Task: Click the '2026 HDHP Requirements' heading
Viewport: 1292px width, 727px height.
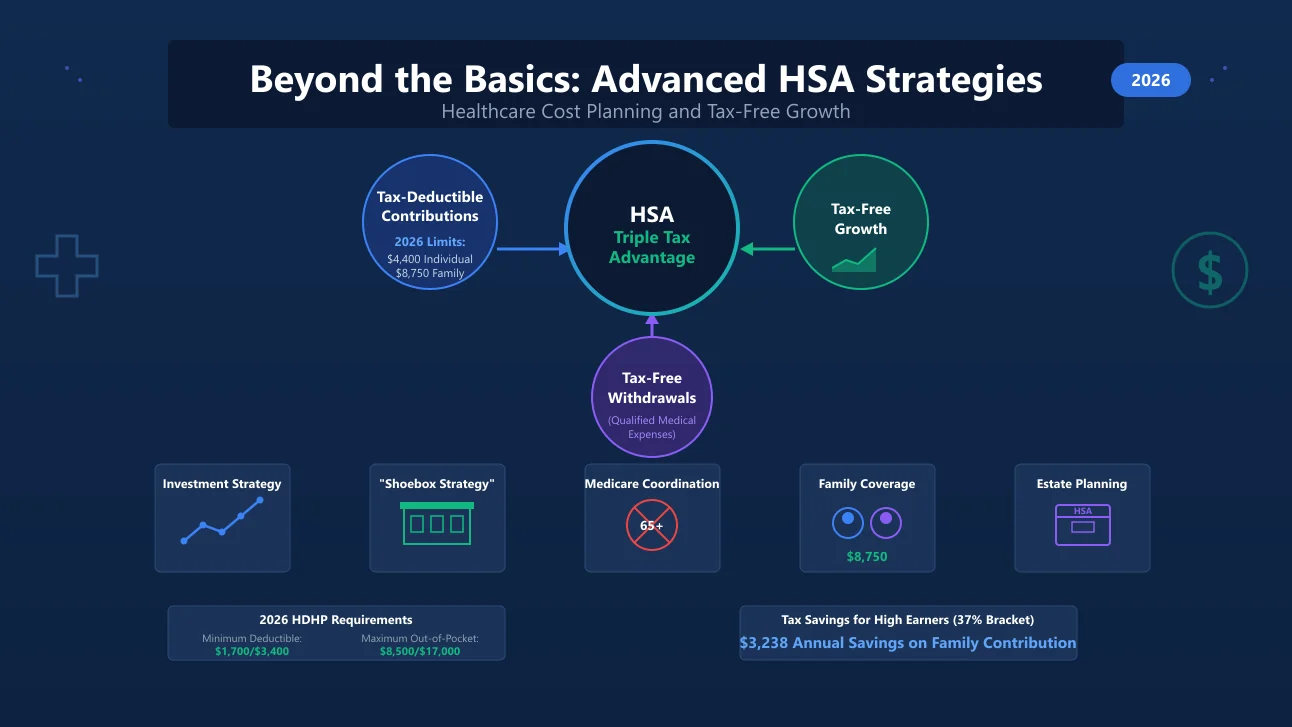Action: pos(336,620)
